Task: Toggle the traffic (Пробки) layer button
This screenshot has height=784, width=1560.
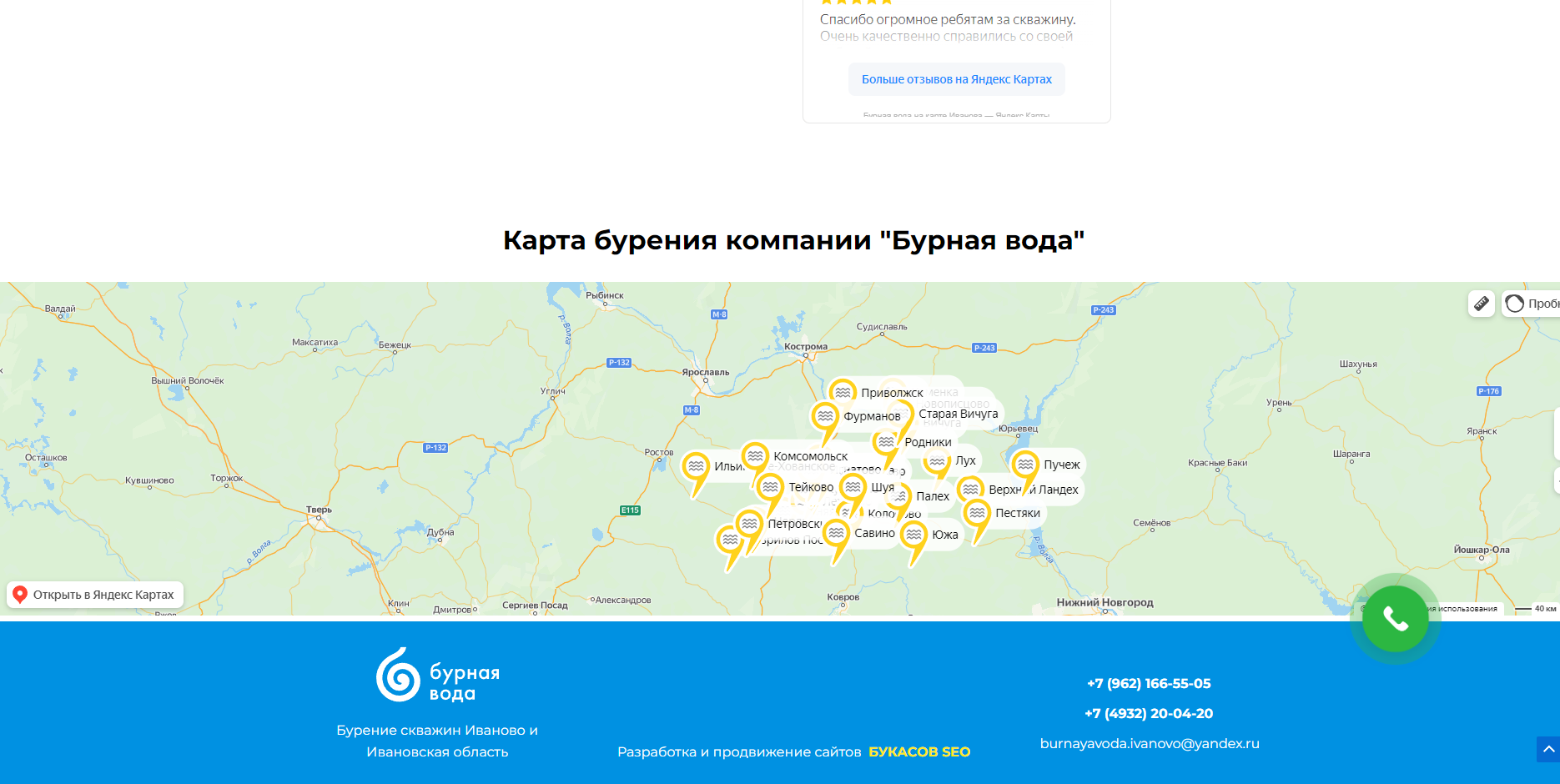Action: click(x=1532, y=304)
